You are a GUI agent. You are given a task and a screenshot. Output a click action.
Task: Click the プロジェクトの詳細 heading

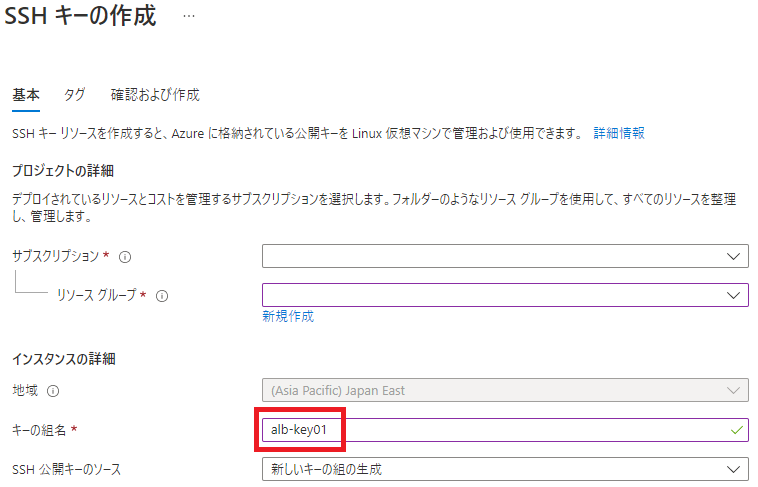tap(63, 171)
